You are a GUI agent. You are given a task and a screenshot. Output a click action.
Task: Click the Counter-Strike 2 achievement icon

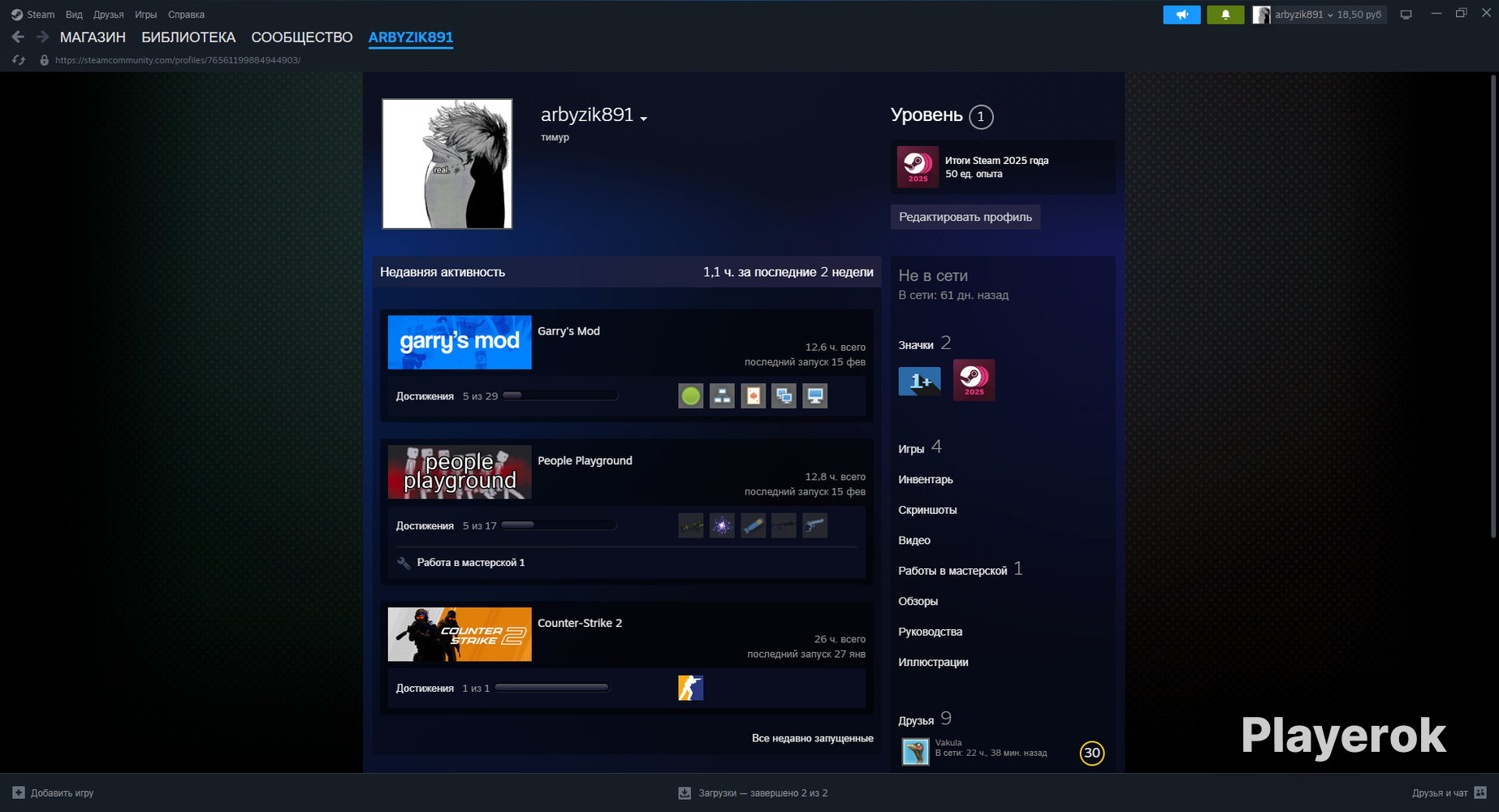pyautogui.click(x=691, y=688)
